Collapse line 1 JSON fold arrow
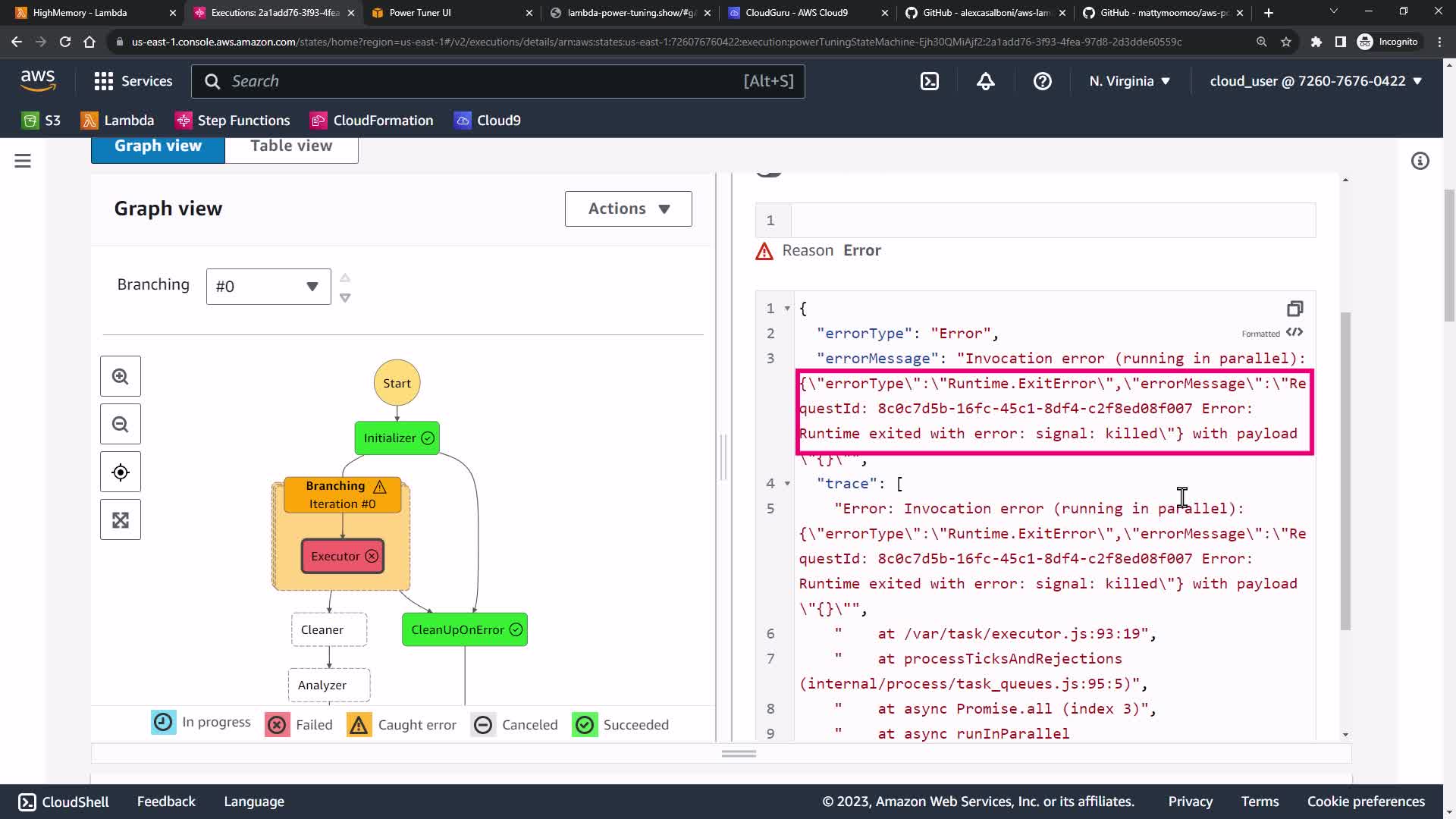 pos(787,309)
